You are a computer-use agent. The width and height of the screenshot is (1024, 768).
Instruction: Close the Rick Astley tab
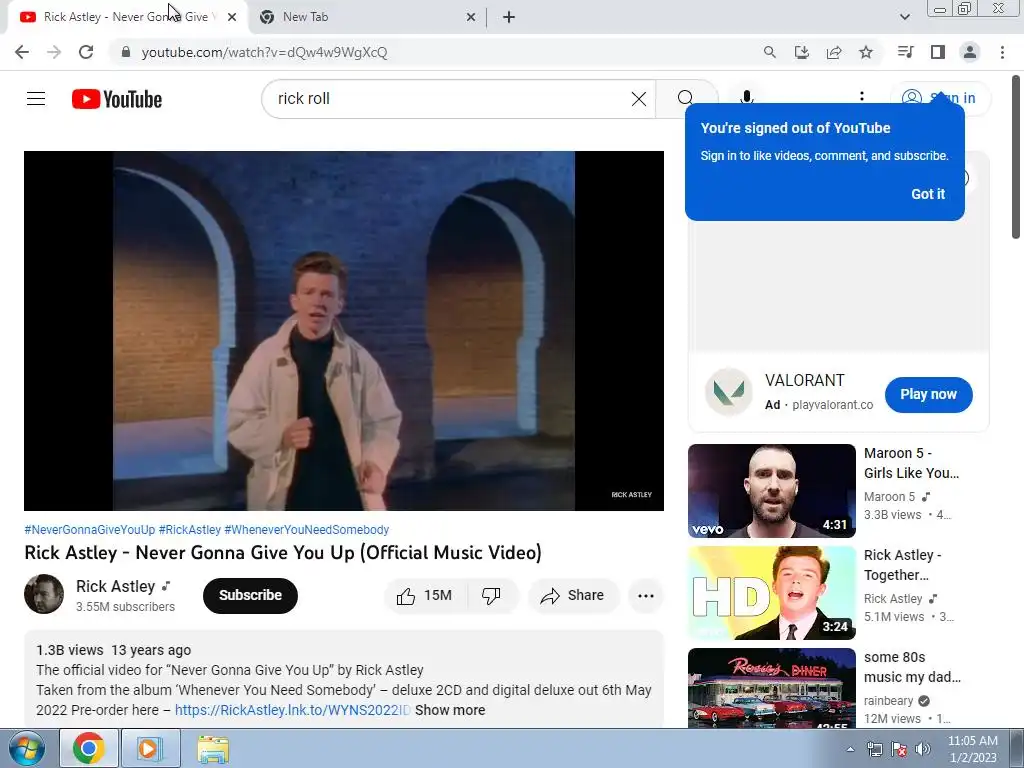tap(232, 17)
